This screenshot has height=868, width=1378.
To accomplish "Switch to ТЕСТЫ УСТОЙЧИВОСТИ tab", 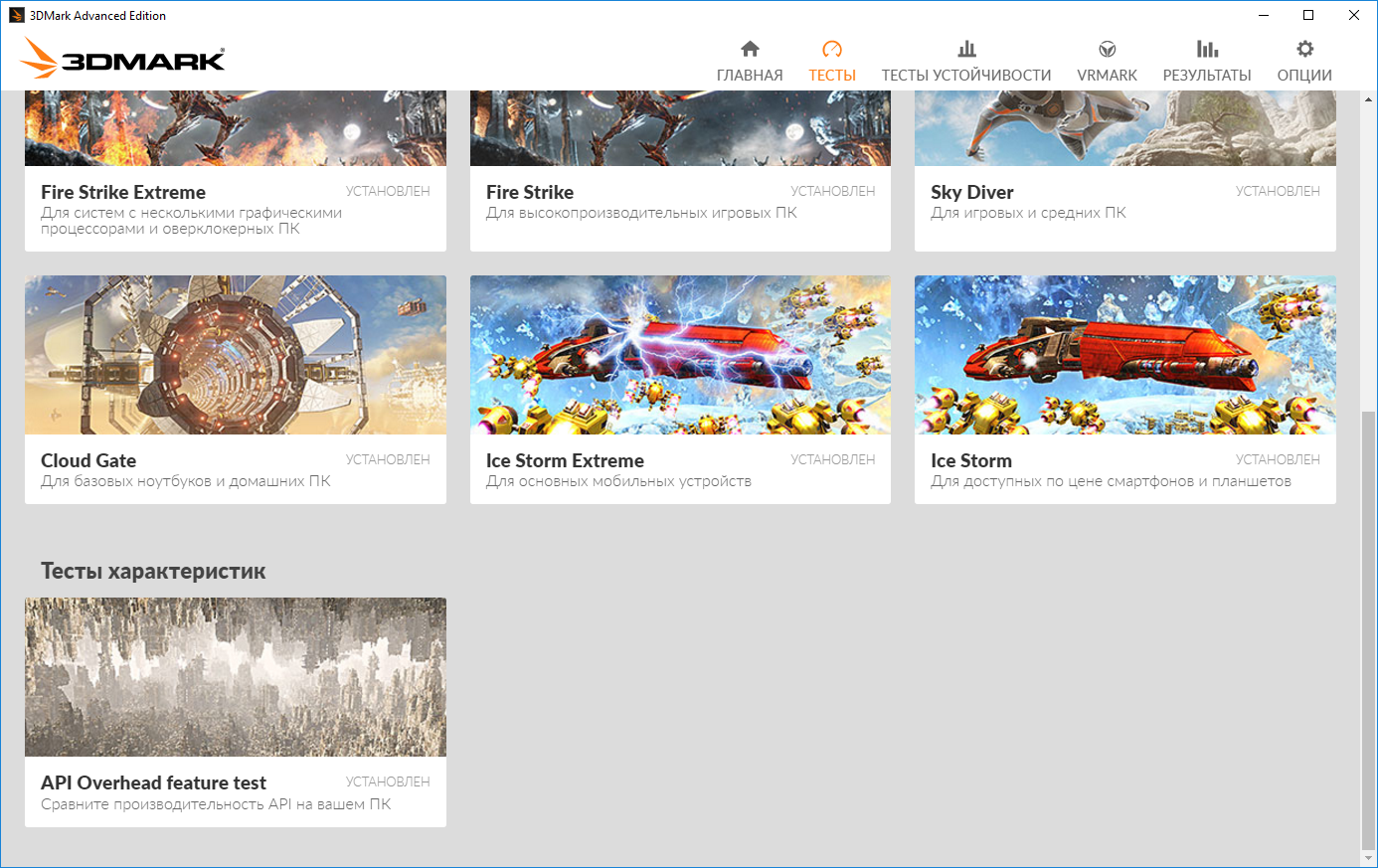I will pyautogui.click(x=966, y=76).
